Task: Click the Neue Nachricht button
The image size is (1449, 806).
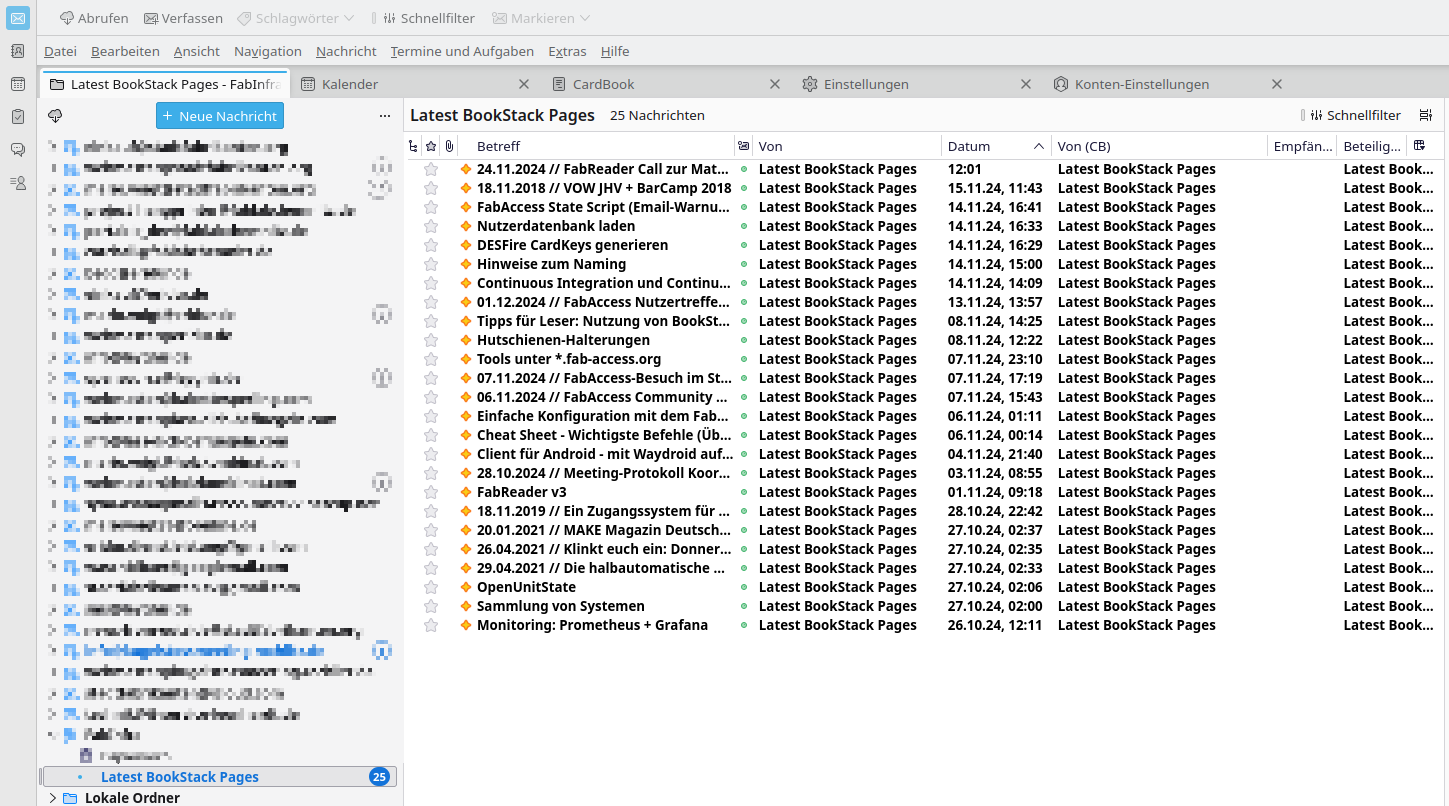Action: tap(220, 116)
